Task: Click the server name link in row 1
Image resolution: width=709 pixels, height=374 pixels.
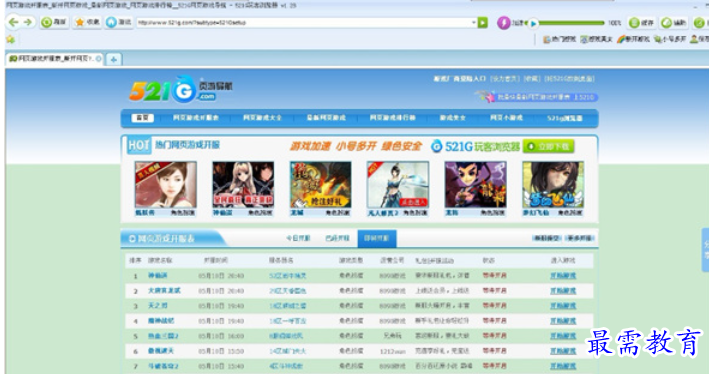Action: pos(288,275)
